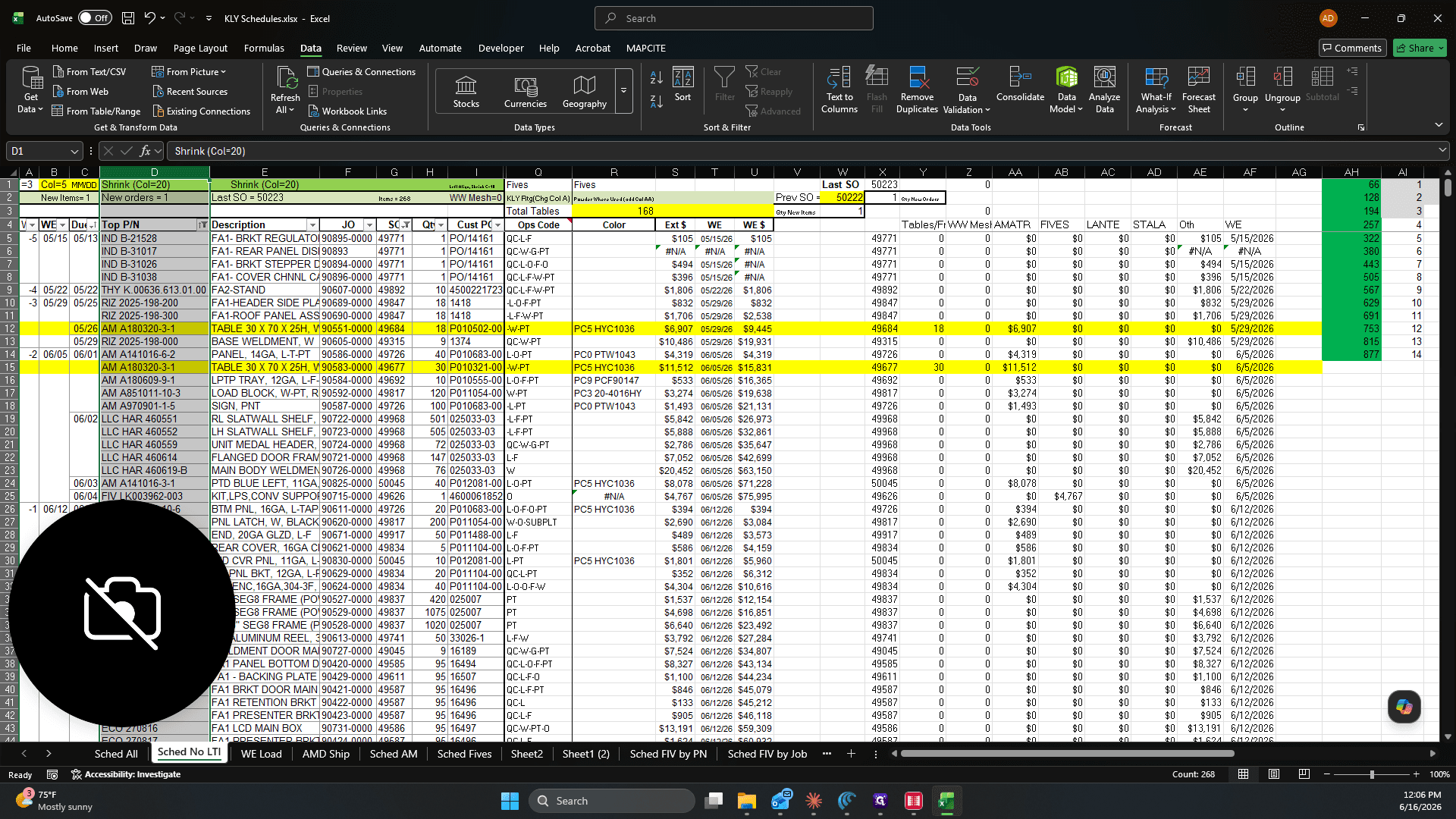Open Windows Start menu
Image resolution: width=1456 pixels, height=819 pixels.
click(510, 801)
